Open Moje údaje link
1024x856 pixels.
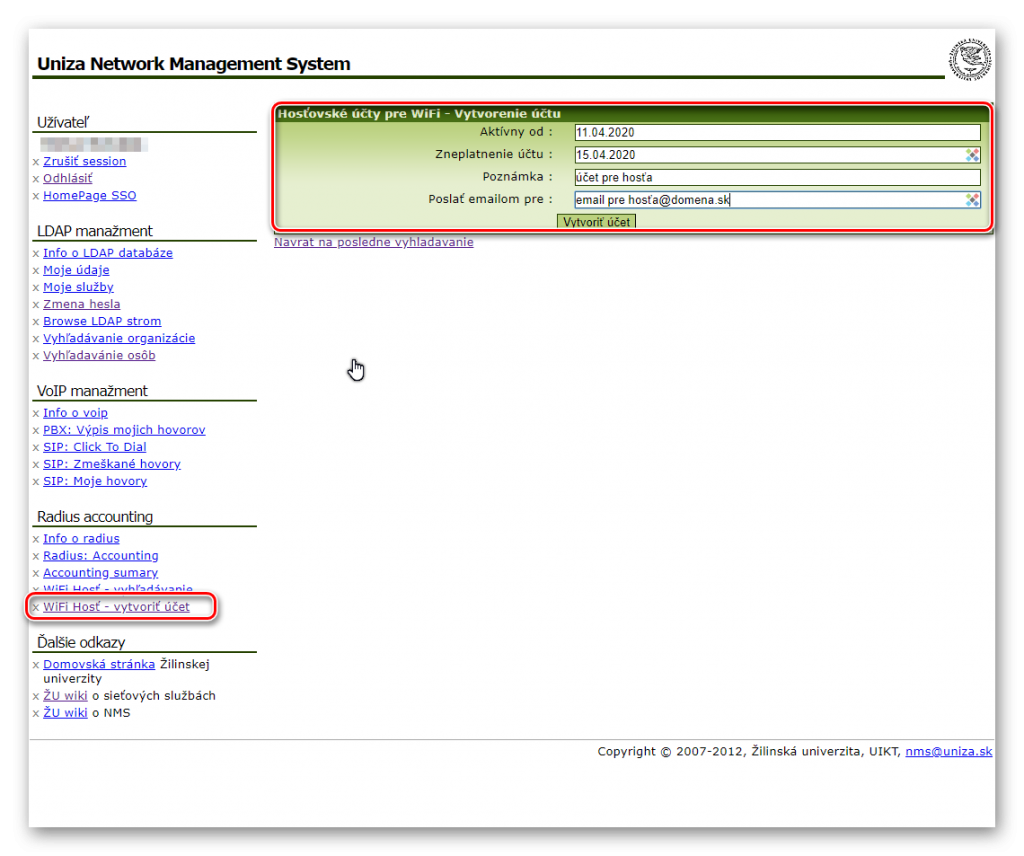(76, 270)
